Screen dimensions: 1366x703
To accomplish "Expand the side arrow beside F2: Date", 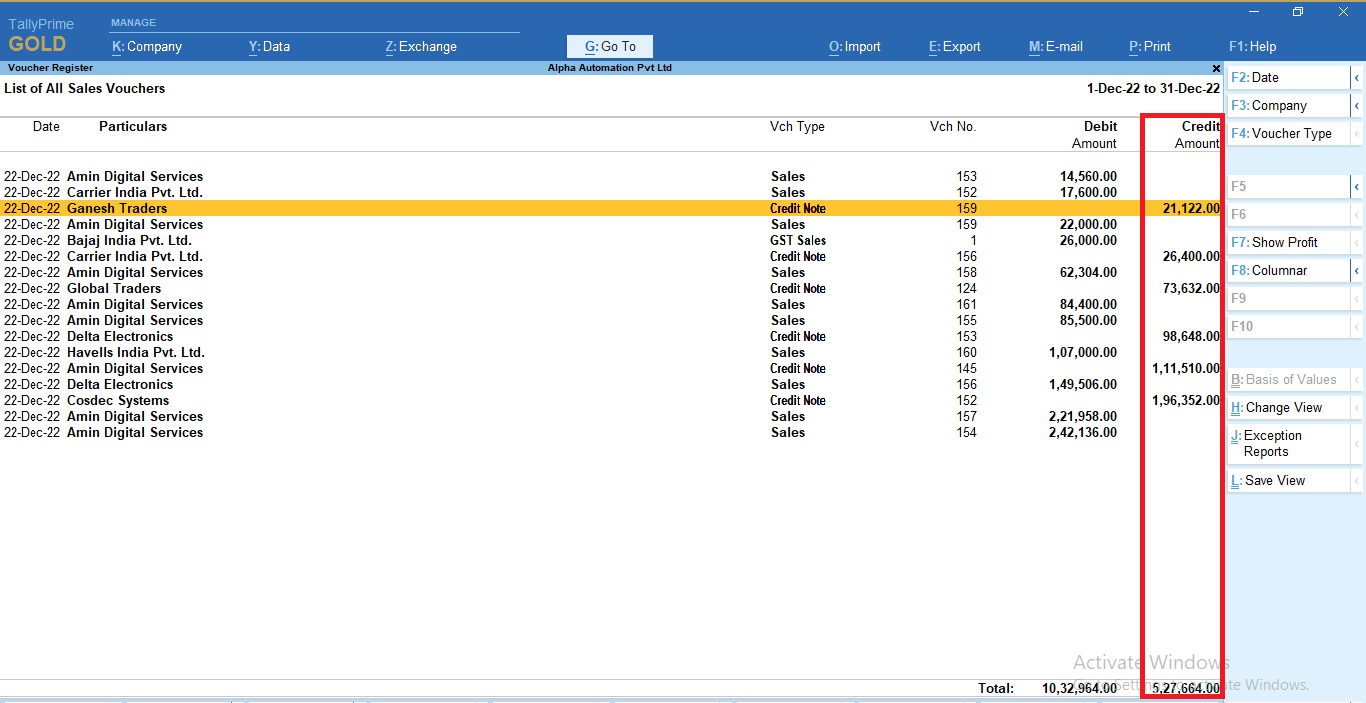I will pyautogui.click(x=1359, y=77).
